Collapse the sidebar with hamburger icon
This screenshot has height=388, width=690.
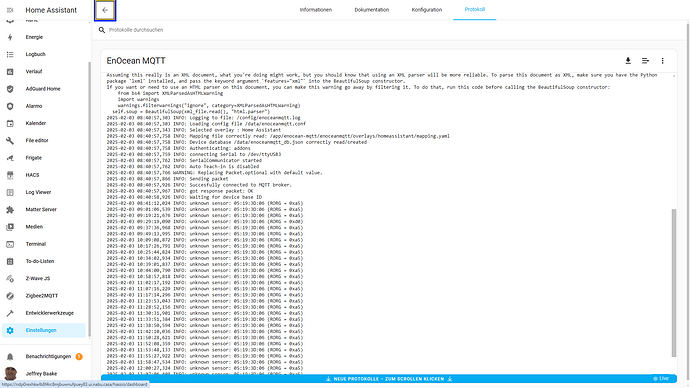click(10, 10)
